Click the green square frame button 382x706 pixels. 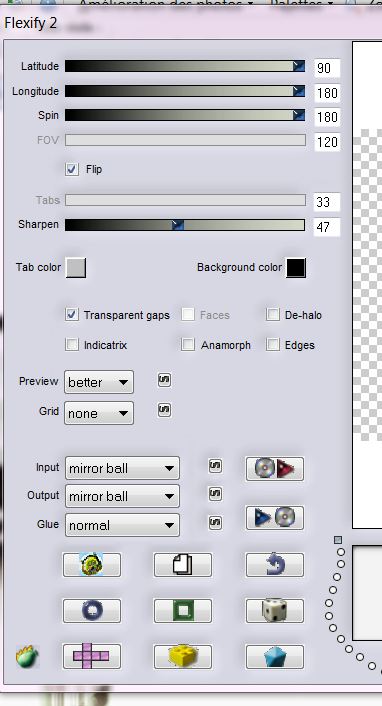pos(183,611)
